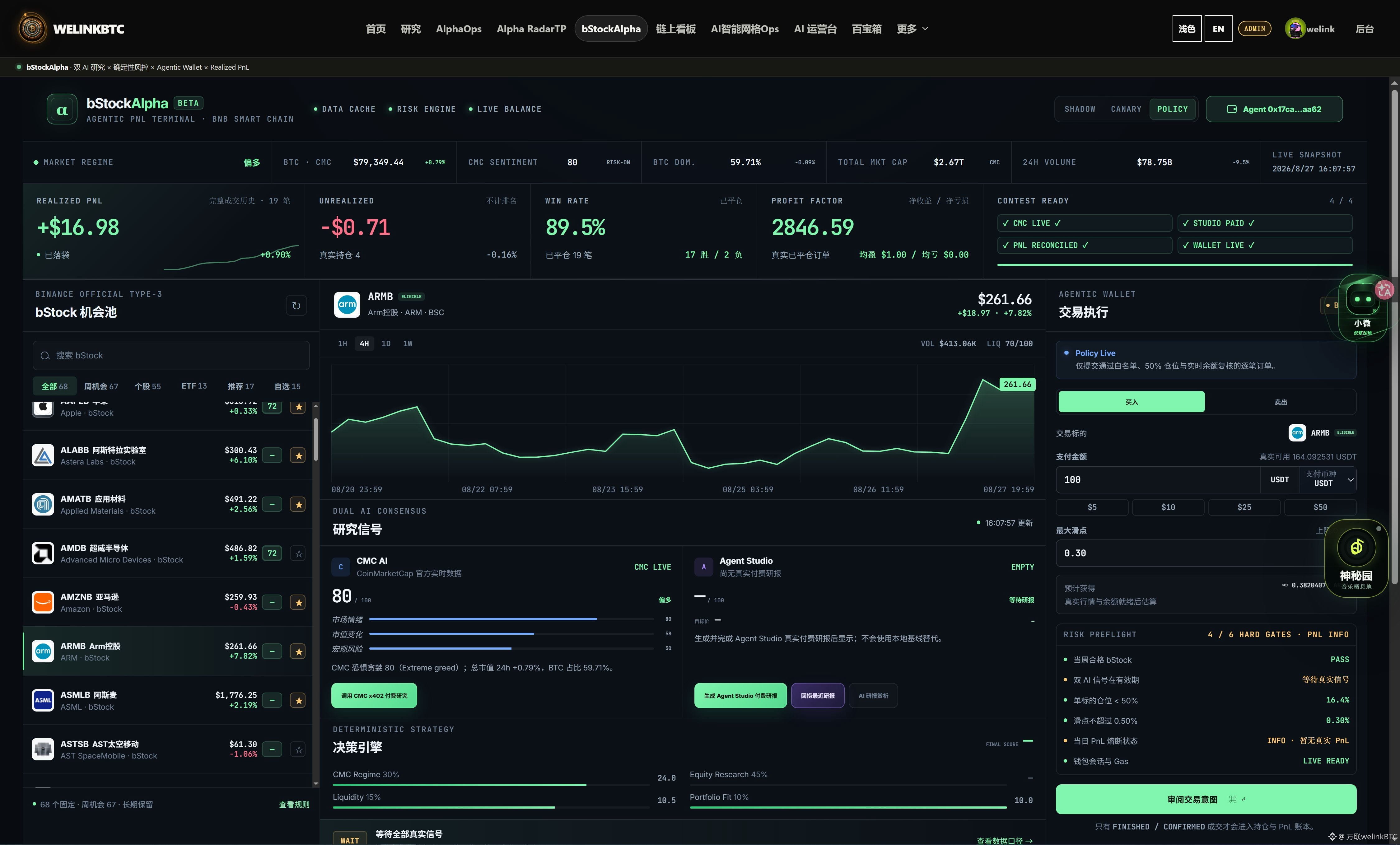This screenshot has height=845, width=1400.
Task: Click the arm logo beside 交易标的
Action: (x=1297, y=432)
